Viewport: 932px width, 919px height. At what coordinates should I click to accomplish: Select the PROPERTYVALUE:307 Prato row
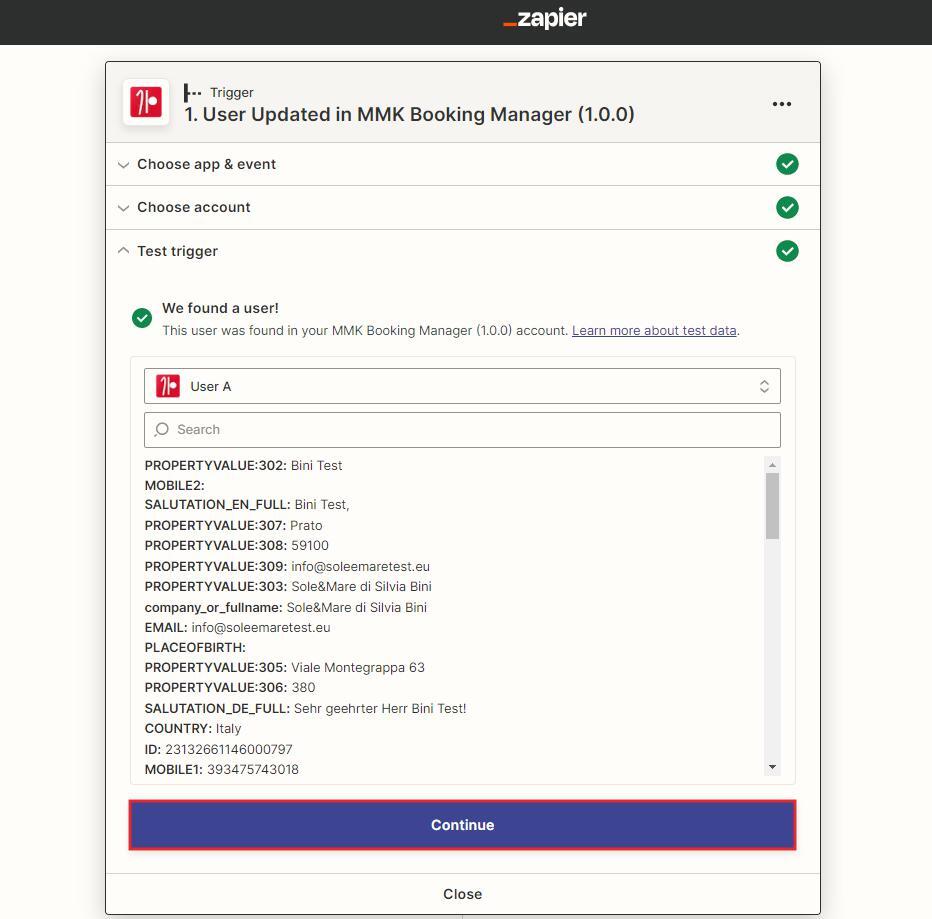point(233,525)
